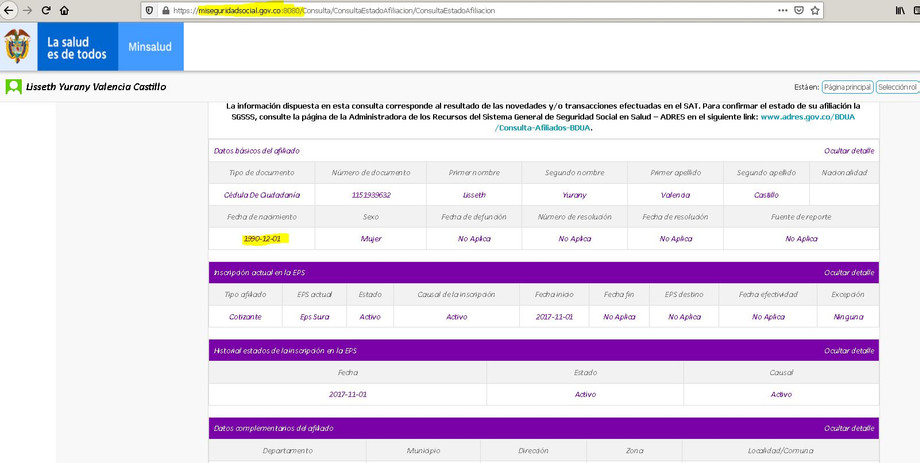Image resolution: width=920 pixels, height=463 pixels.
Task: Hide detail of Historial estados de inscripción
Action: click(849, 351)
